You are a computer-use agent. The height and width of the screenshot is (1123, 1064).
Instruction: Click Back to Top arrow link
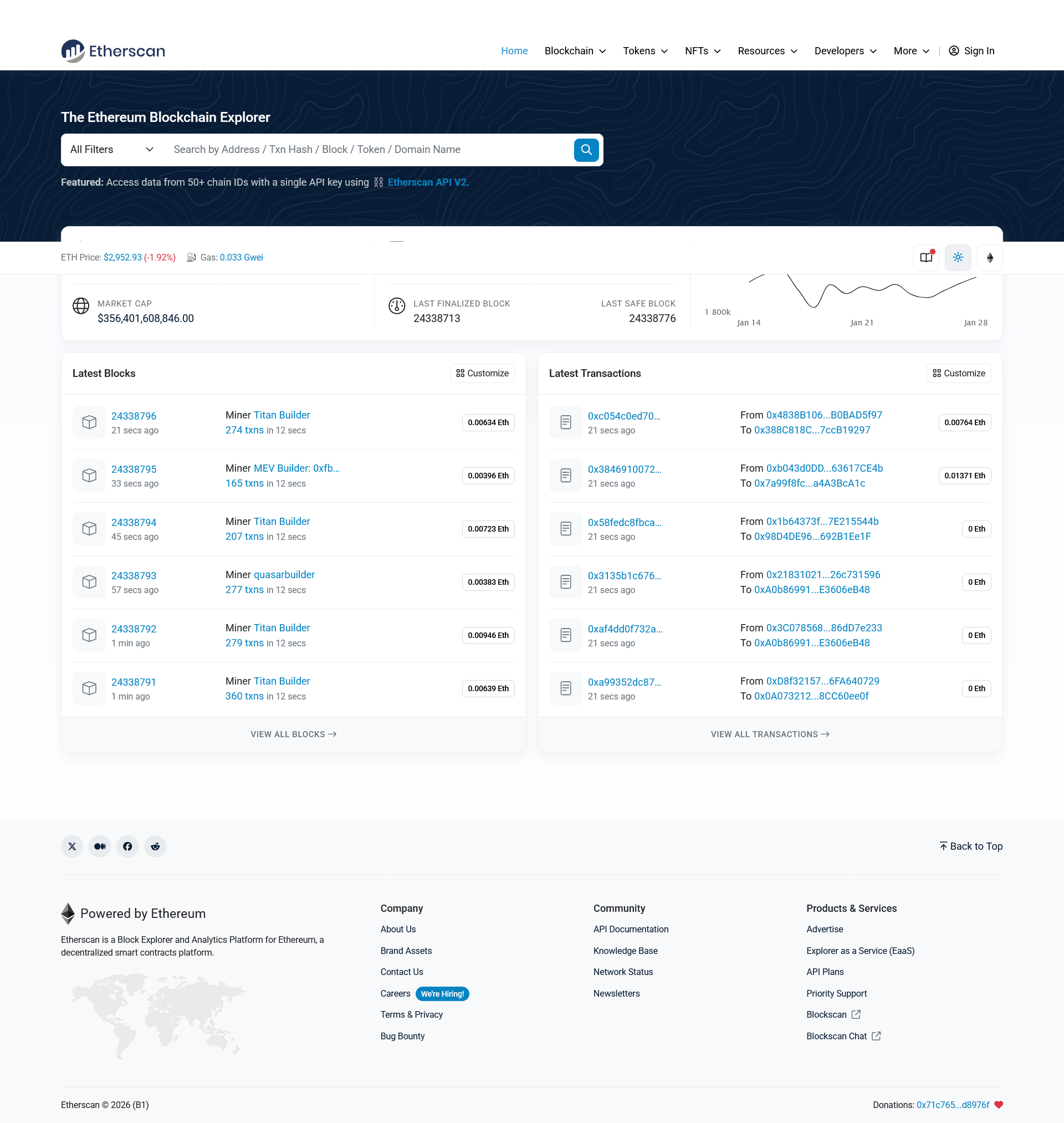970,846
